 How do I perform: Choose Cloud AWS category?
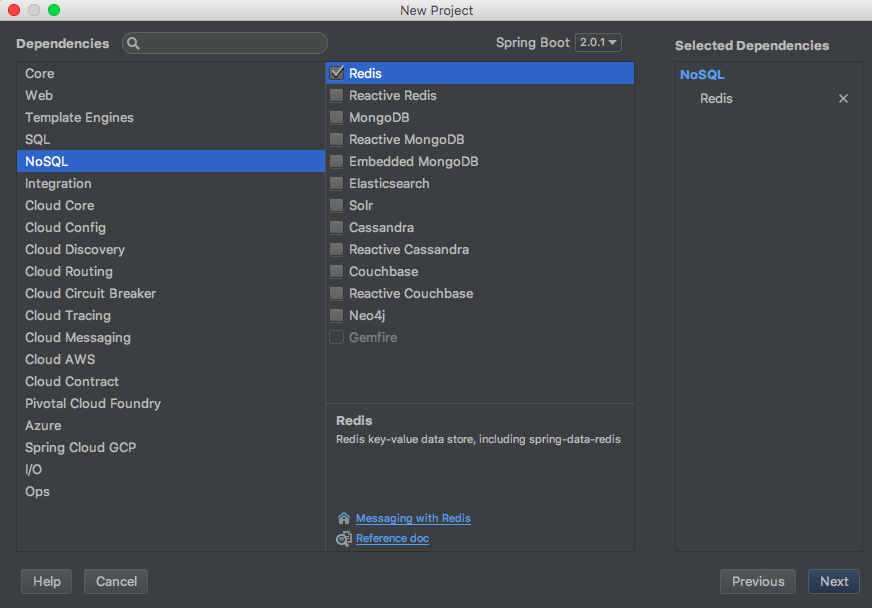(171, 359)
